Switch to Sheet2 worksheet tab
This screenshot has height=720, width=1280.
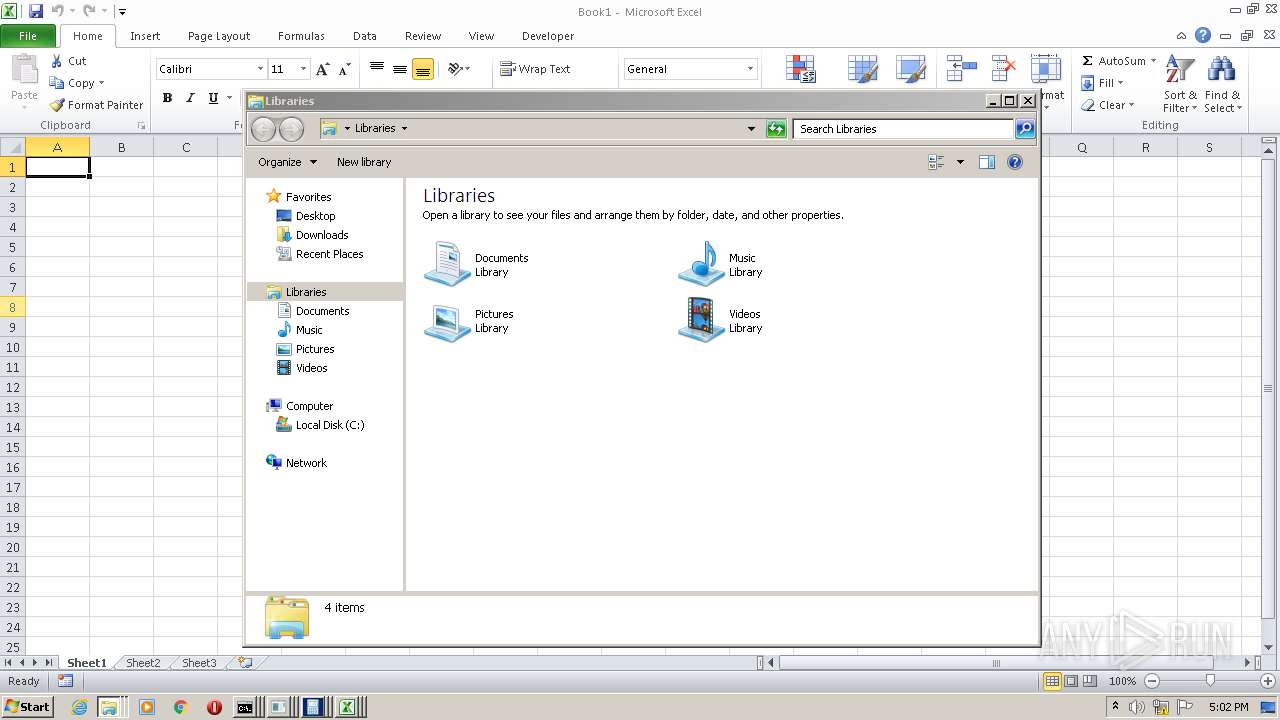pyautogui.click(x=142, y=663)
